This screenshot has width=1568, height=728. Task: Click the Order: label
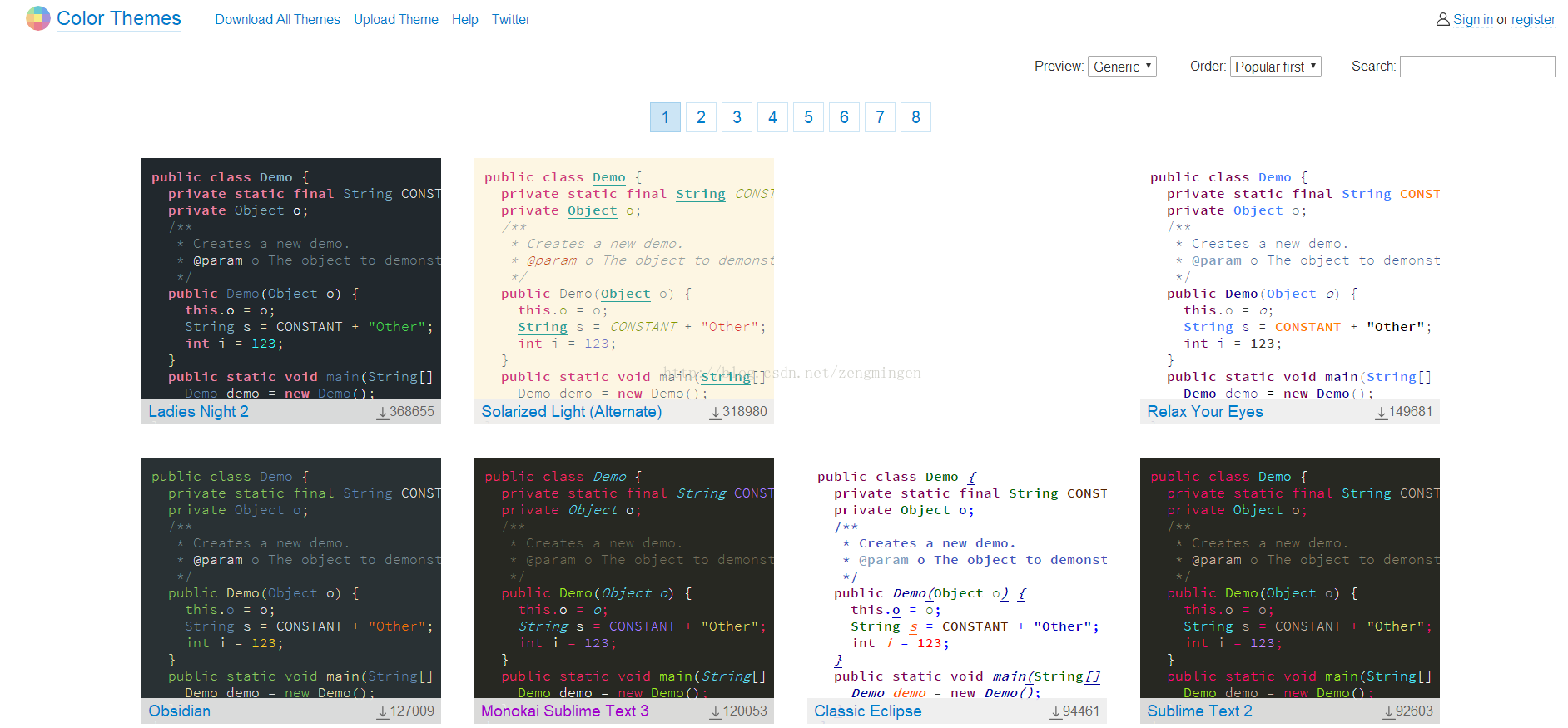pyautogui.click(x=1208, y=67)
